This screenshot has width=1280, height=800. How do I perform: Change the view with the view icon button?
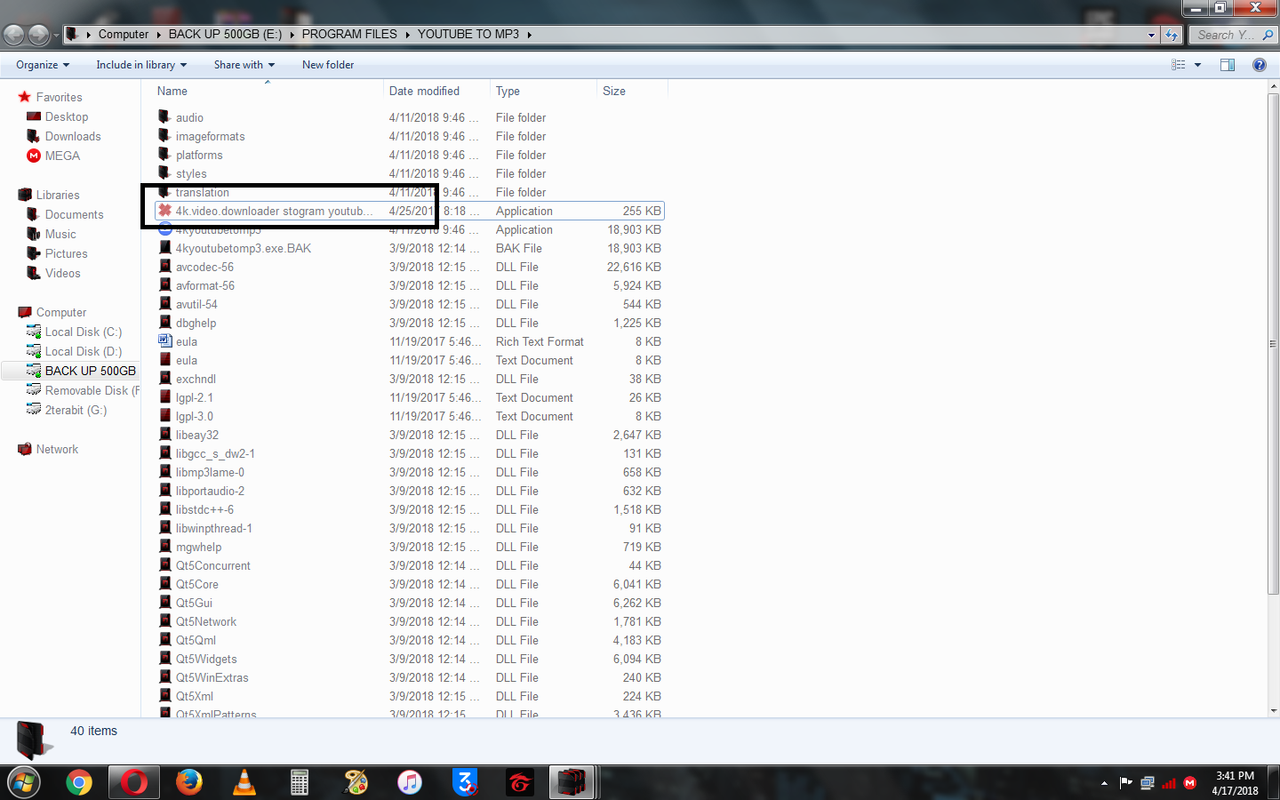(1178, 65)
